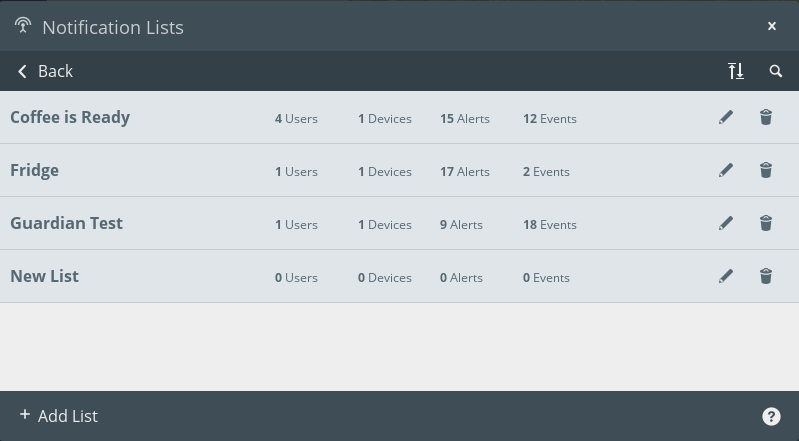Go back to previous screen

point(45,71)
